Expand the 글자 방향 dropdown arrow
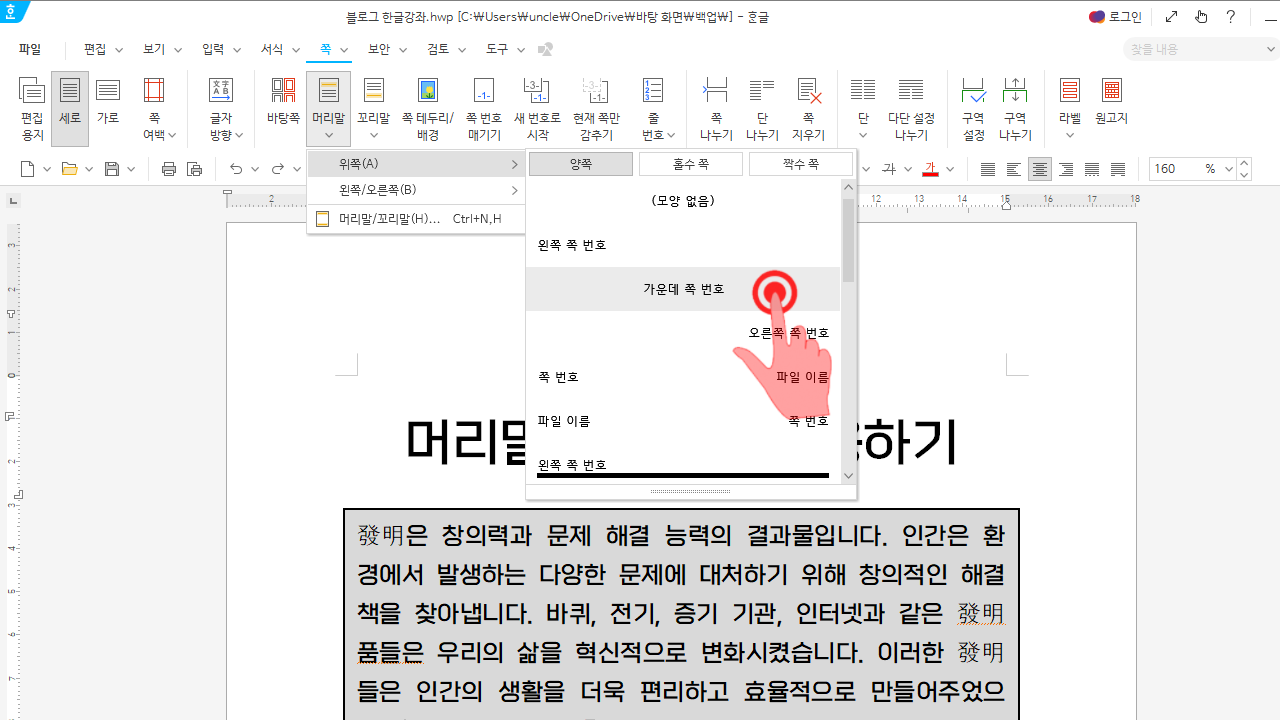This screenshot has width=1280, height=720. (239, 135)
